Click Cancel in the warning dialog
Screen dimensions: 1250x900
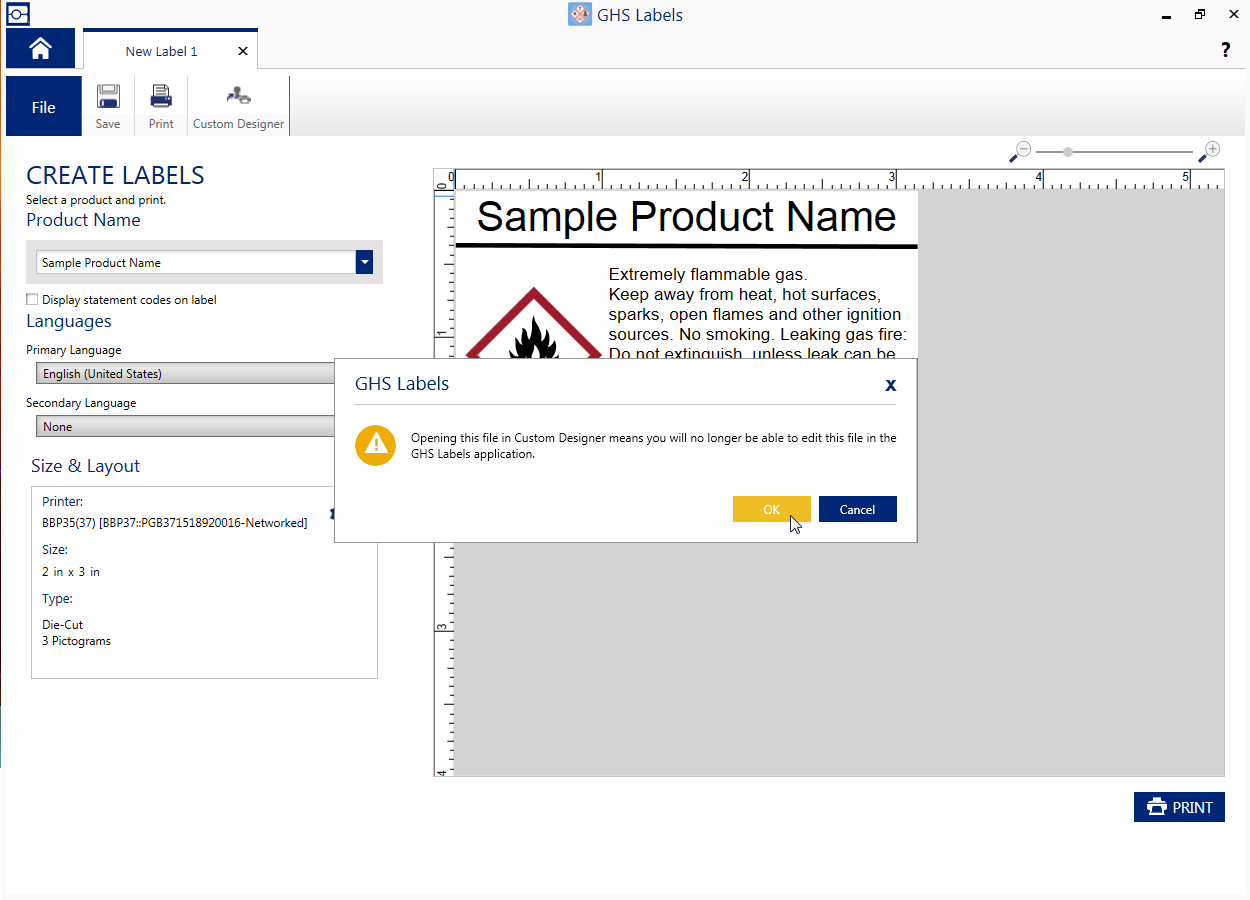[857, 509]
